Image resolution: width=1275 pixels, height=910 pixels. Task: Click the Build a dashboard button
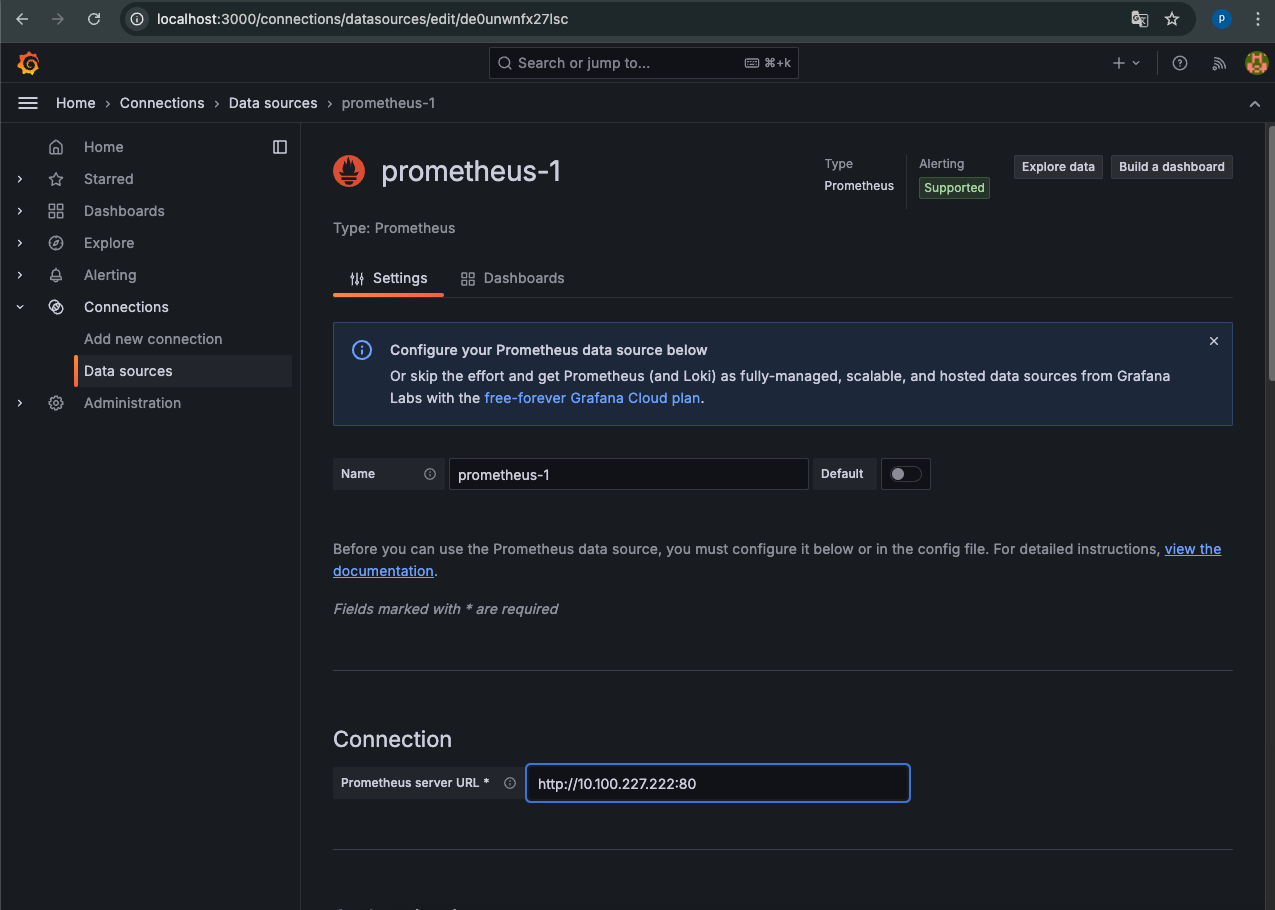tap(1172, 167)
